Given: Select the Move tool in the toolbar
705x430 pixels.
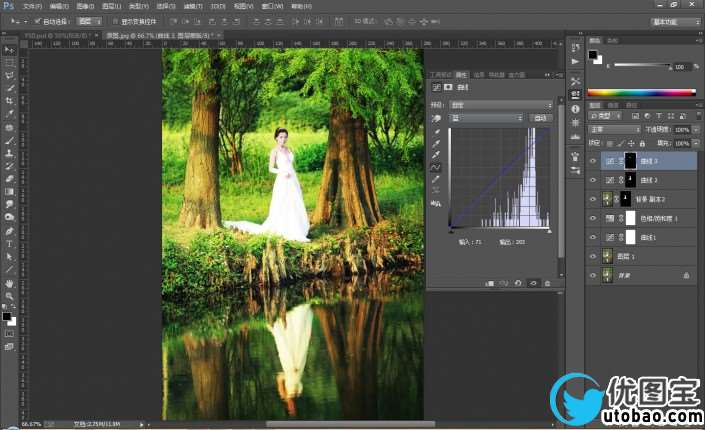Looking at the screenshot, I should tap(9, 49).
